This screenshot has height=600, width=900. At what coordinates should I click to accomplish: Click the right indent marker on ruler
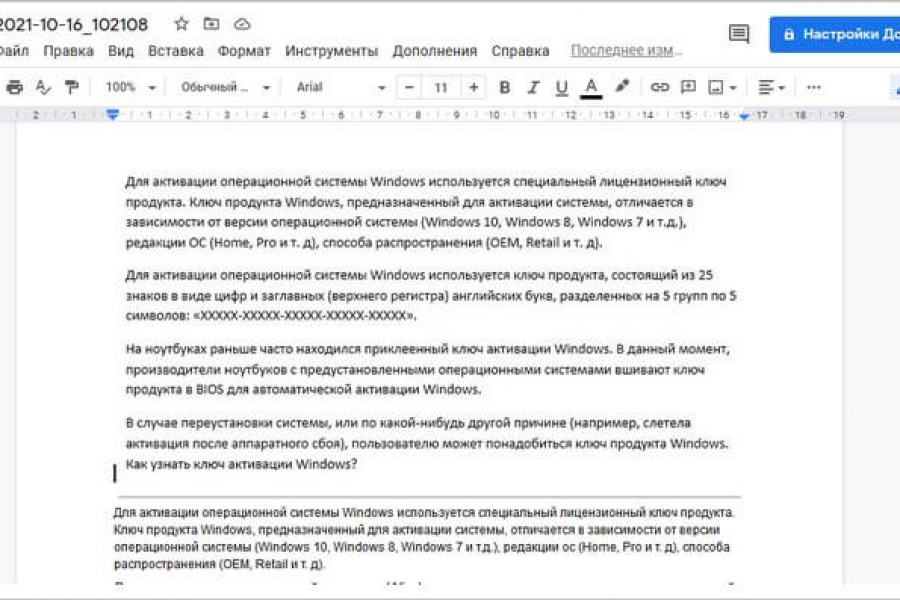pos(744,115)
